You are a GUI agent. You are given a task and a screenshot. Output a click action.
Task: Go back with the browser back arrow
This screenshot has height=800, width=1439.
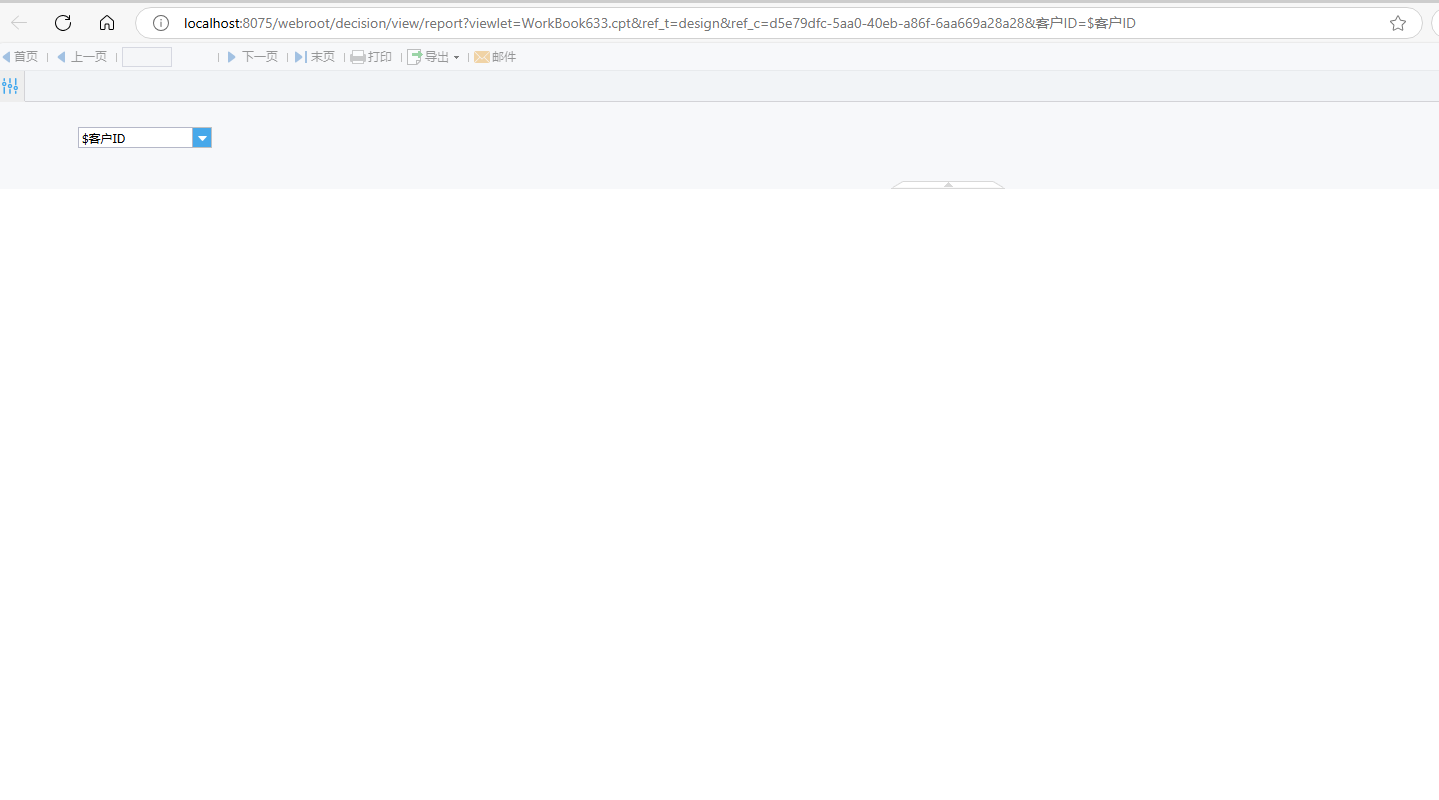19,23
